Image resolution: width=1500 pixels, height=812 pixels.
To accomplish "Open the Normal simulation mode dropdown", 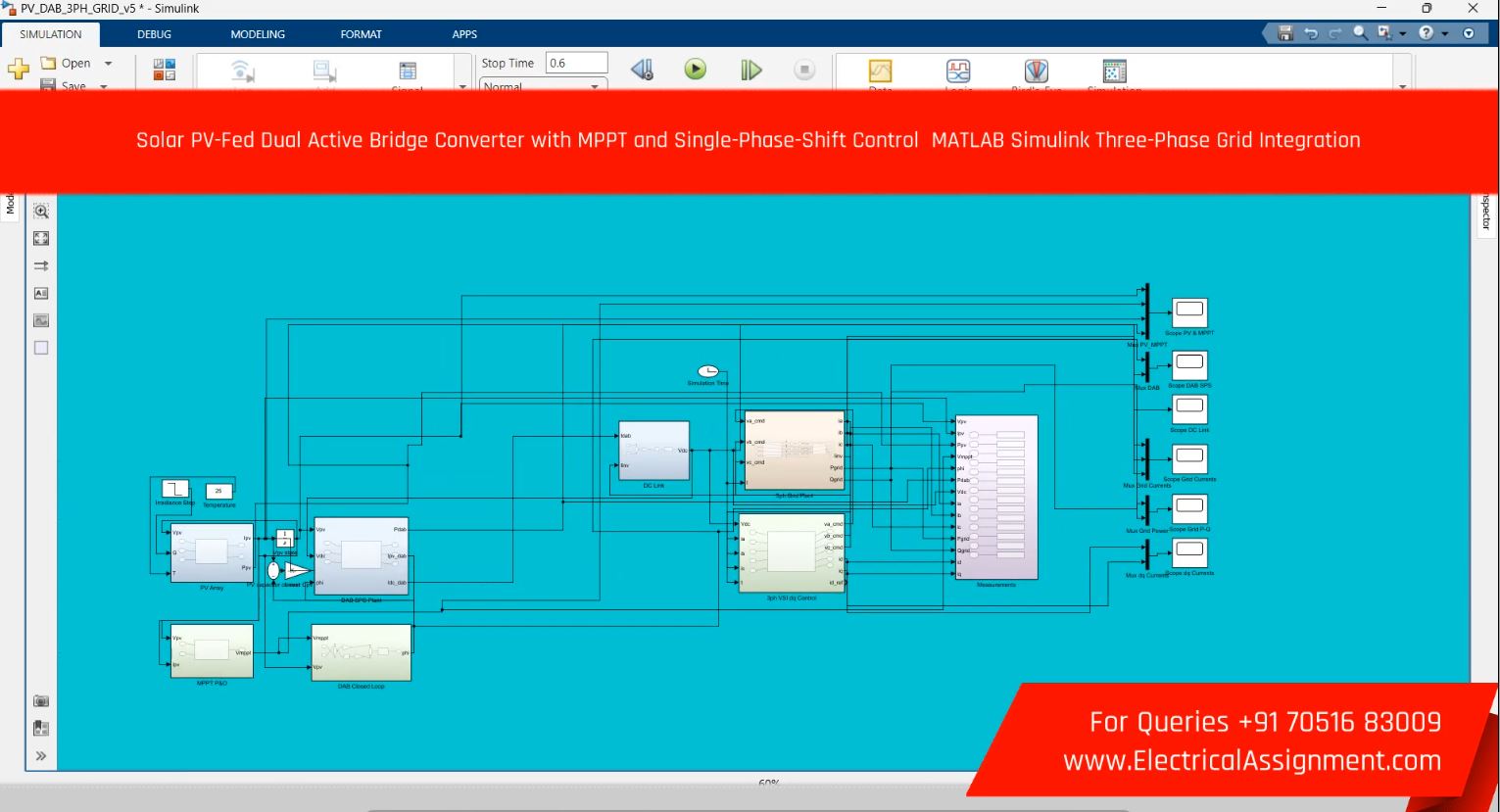I will point(541,85).
